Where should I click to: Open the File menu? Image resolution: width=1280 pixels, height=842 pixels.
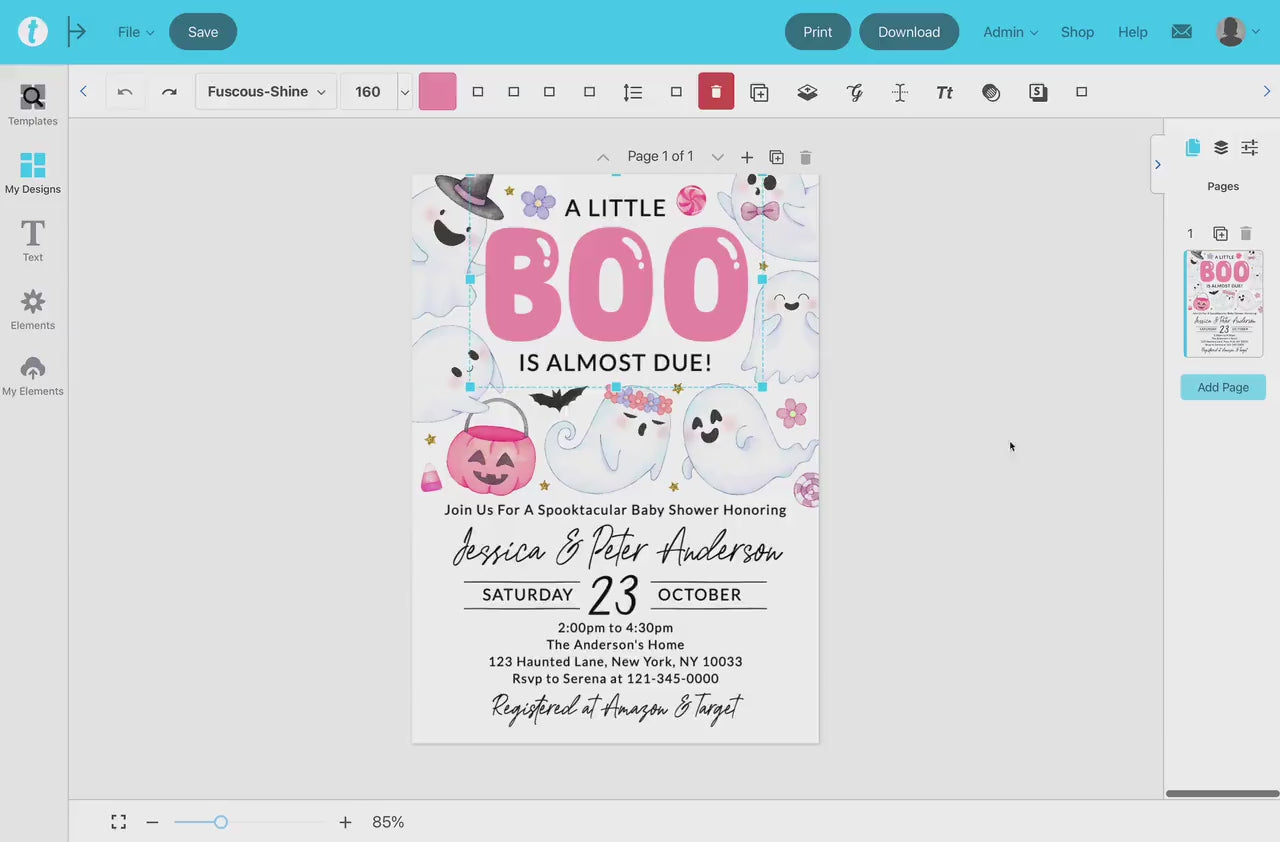(x=135, y=32)
